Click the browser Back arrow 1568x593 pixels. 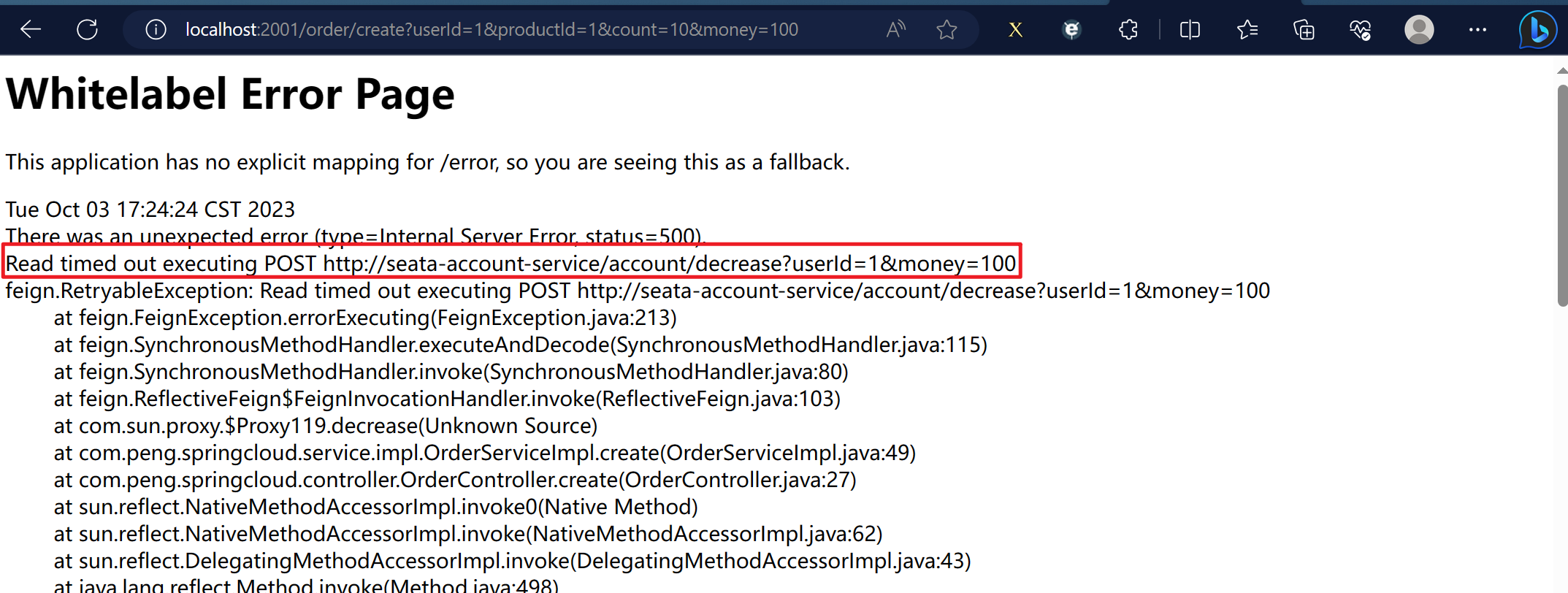pyautogui.click(x=31, y=29)
